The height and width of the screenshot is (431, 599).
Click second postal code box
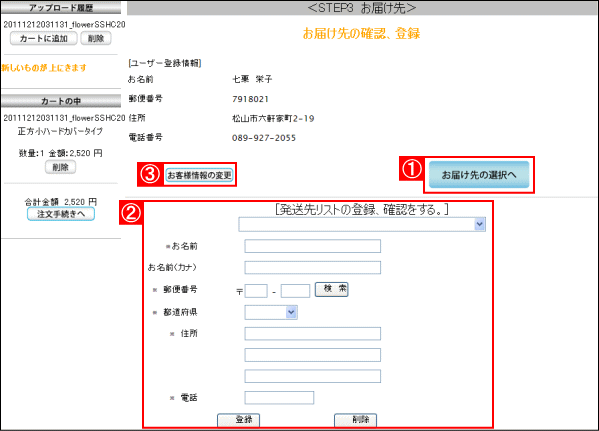[295, 291]
